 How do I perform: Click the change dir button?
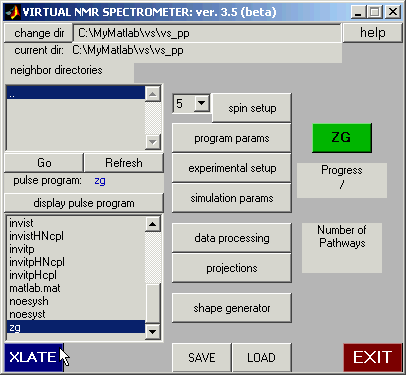[x=39, y=33]
